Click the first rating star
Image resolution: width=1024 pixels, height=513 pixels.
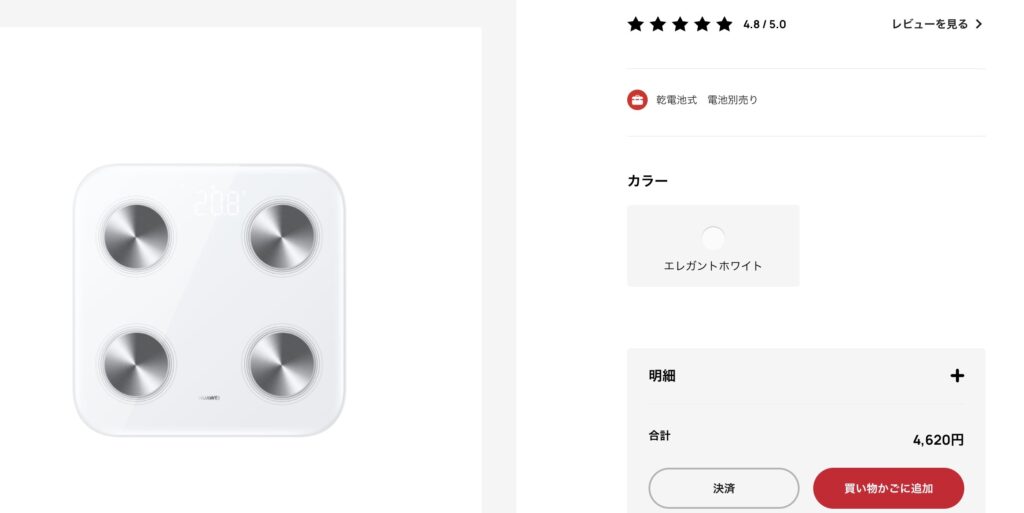(635, 24)
